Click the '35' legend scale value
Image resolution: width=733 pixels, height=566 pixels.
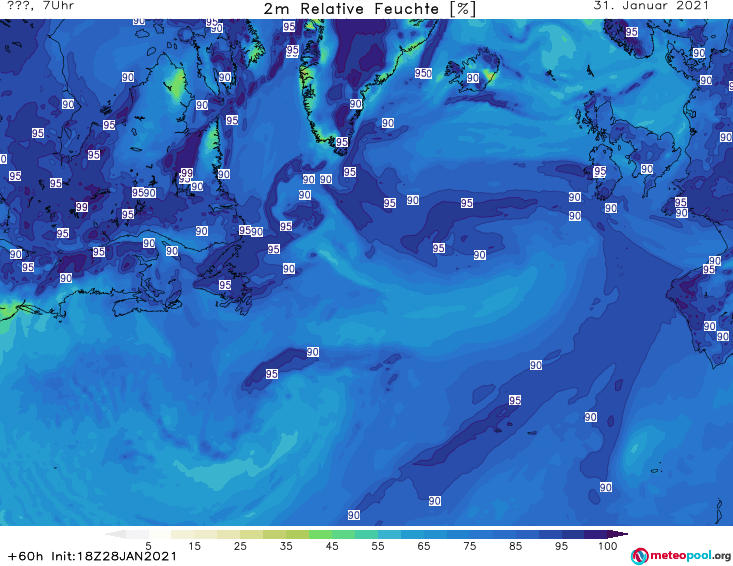tap(286, 546)
